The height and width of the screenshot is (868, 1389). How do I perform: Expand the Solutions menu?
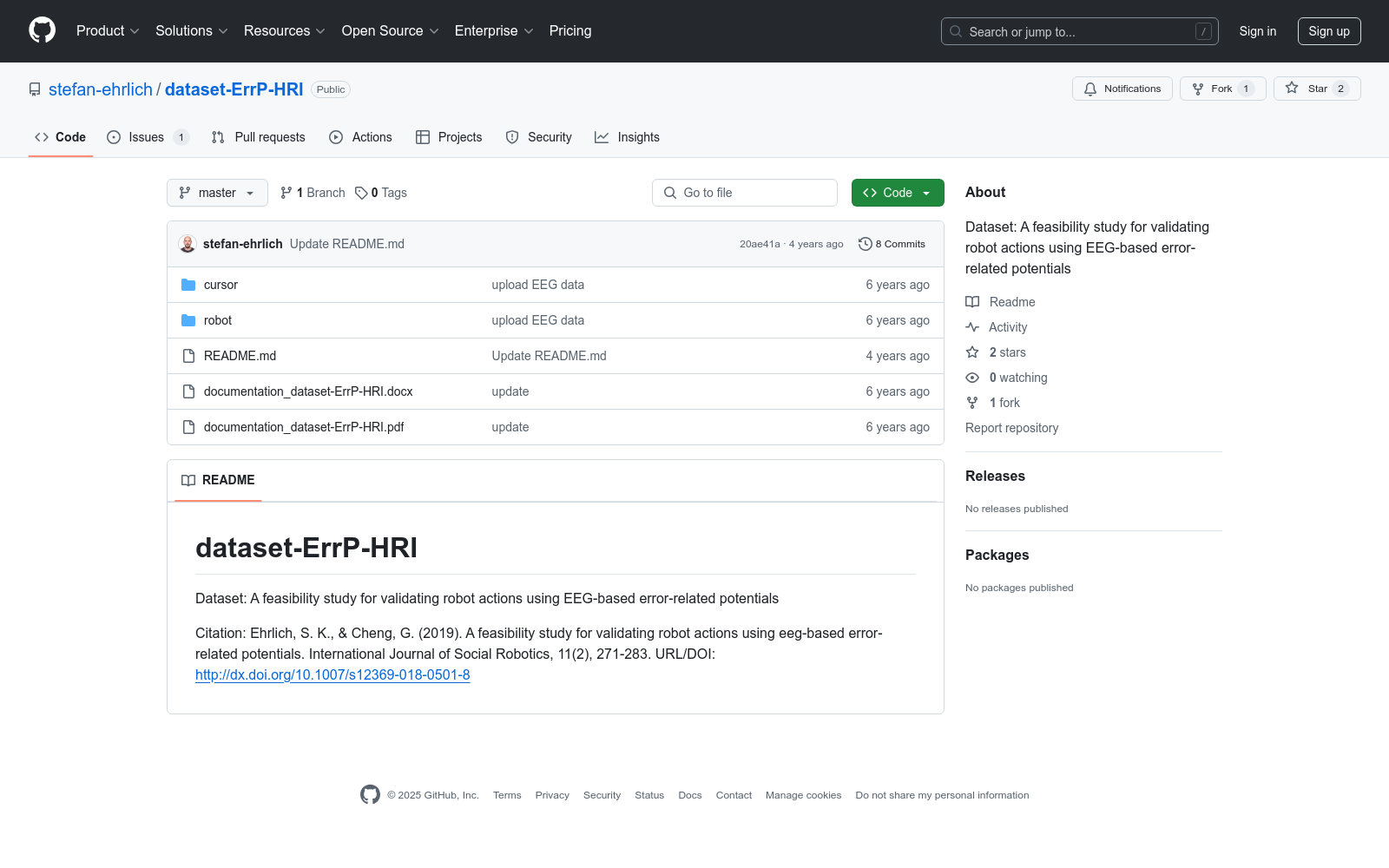(x=192, y=31)
